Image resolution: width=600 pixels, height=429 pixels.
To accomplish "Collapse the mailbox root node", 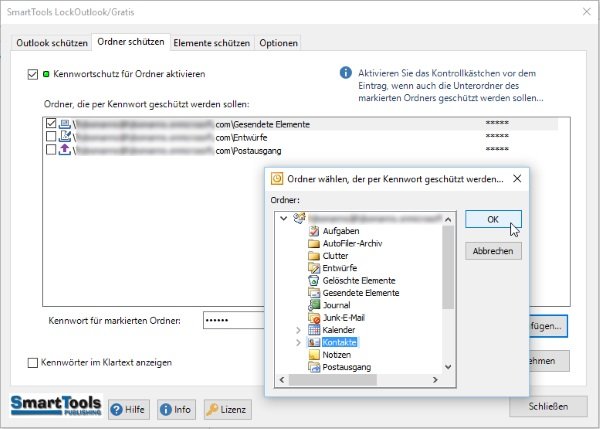I will tap(284, 218).
